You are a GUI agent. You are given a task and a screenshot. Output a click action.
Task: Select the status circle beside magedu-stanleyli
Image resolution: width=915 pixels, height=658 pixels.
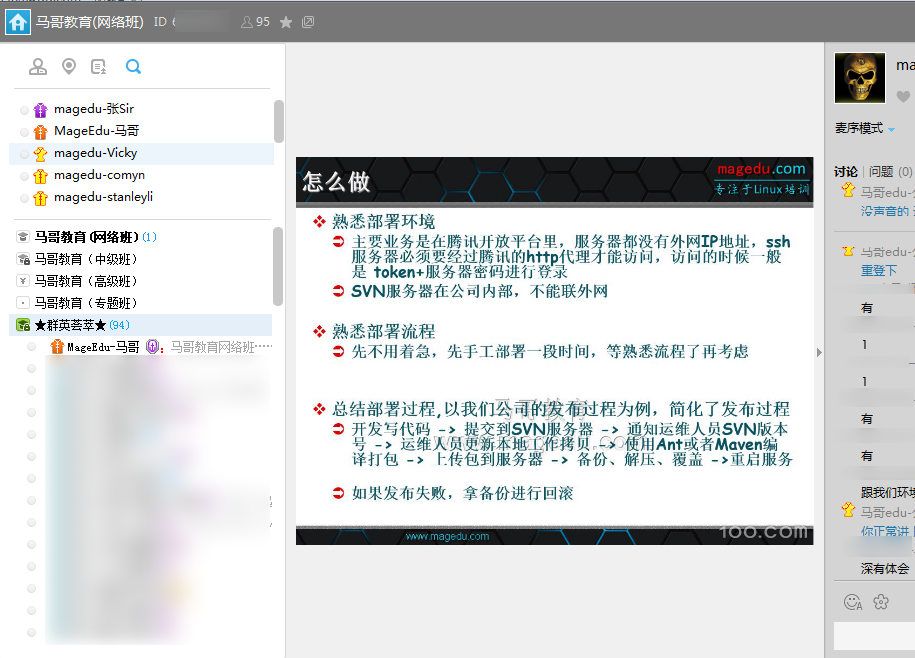pyautogui.click(x=24, y=198)
